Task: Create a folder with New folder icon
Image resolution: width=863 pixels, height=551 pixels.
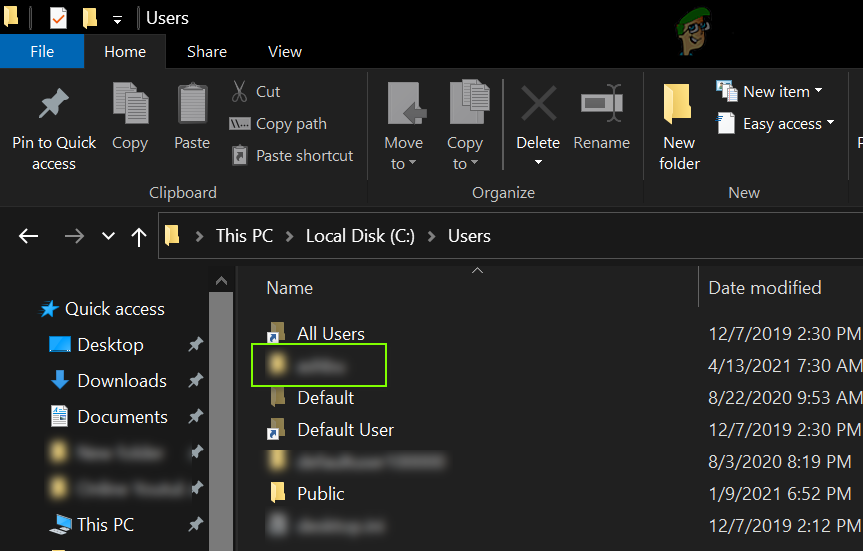Action: coord(679,106)
